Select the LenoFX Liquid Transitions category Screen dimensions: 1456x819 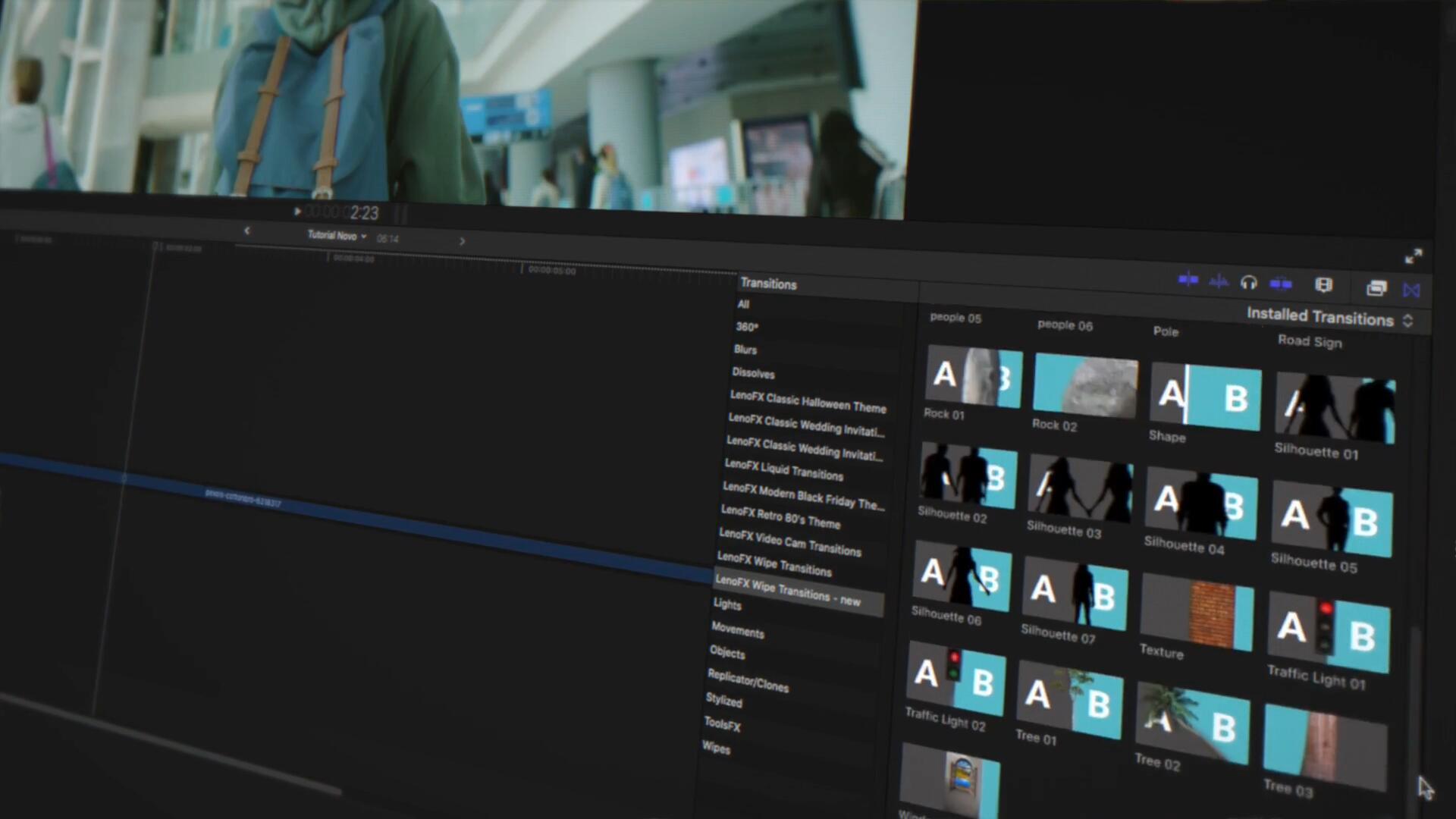(783, 470)
